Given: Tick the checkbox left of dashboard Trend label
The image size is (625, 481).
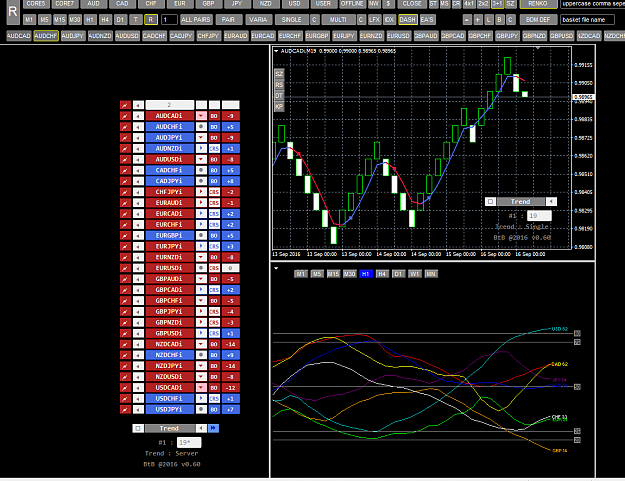Looking at the screenshot, I should 138,428.
